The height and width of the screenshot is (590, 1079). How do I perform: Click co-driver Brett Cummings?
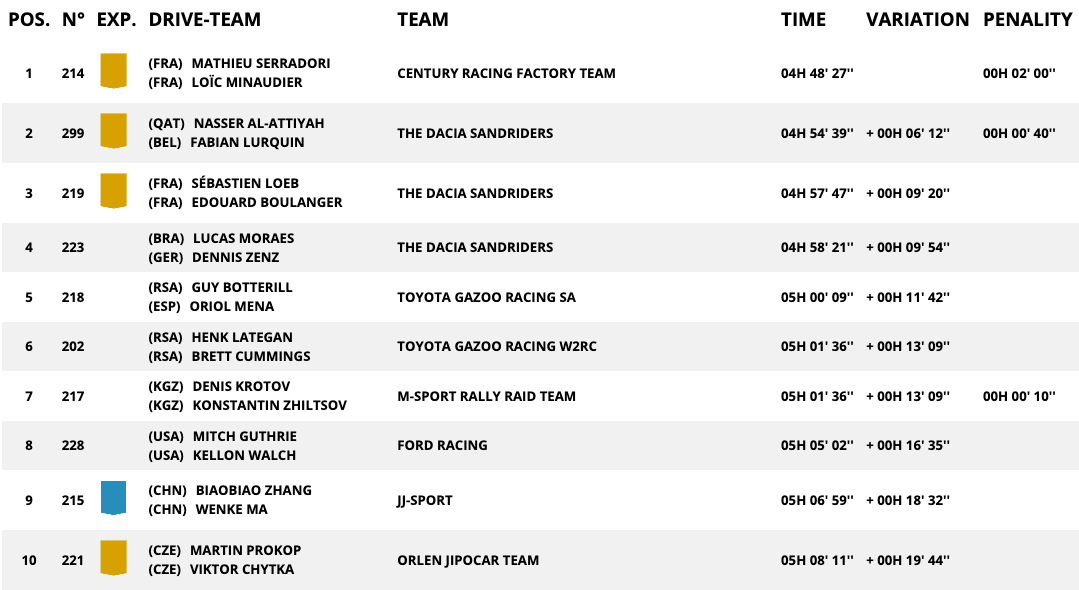pyautogui.click(x=251, y=356)
